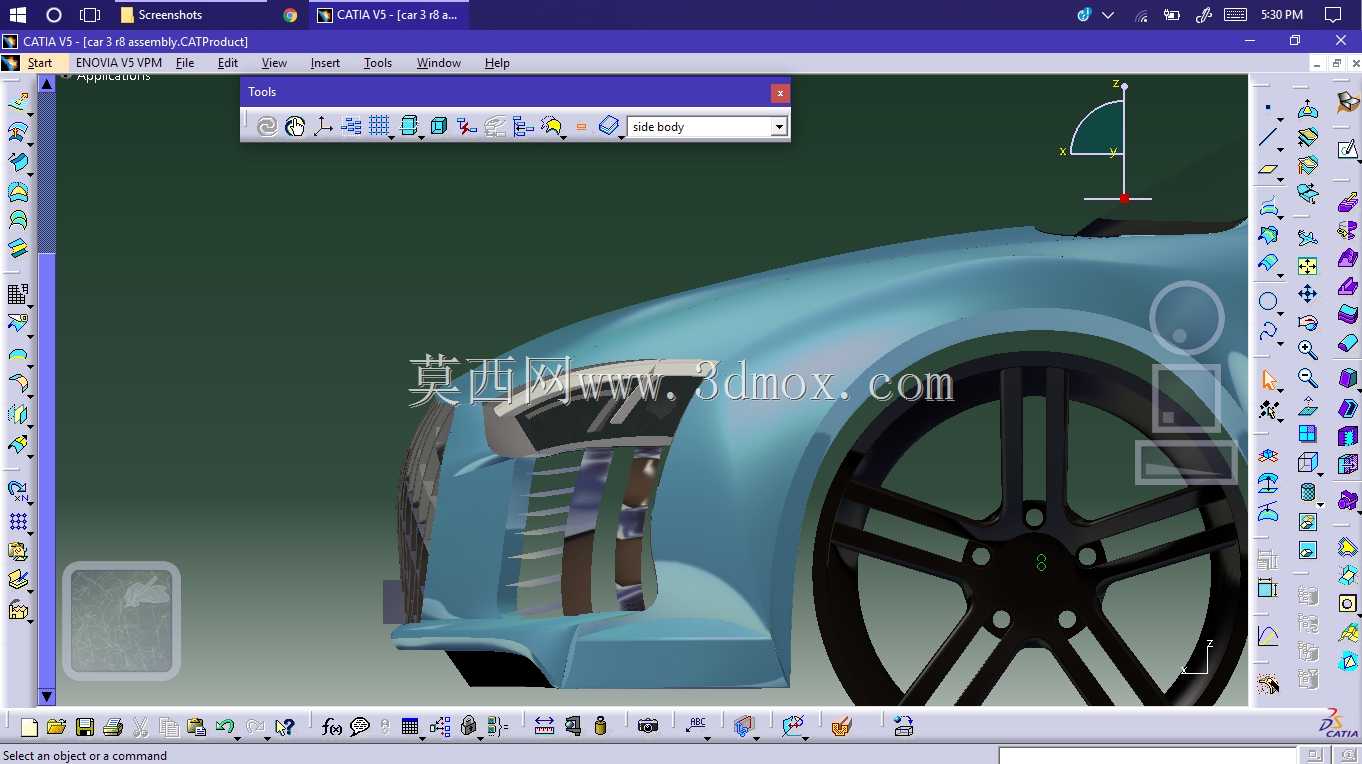Choose the Line tool icon

(x=1268, y=138)
